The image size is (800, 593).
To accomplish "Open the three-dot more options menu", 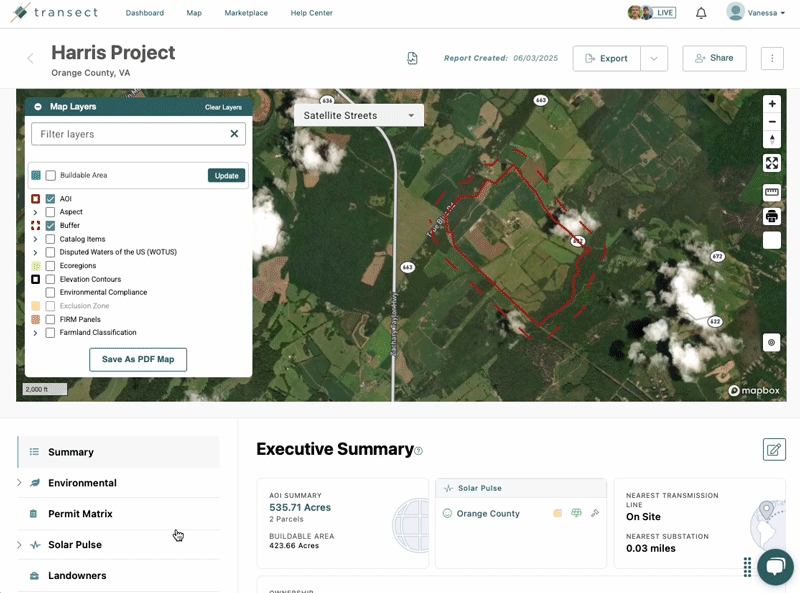I will click(771, 58).
